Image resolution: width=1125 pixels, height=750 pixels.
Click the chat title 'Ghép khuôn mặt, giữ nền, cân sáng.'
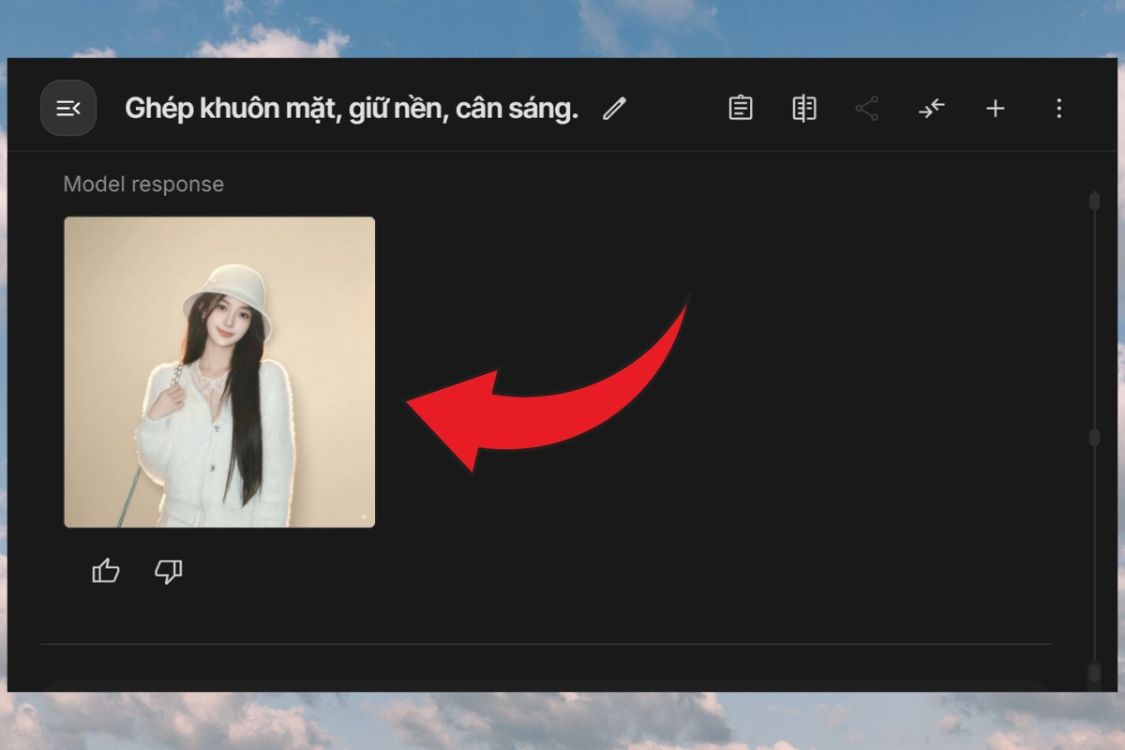pos(351,108)
